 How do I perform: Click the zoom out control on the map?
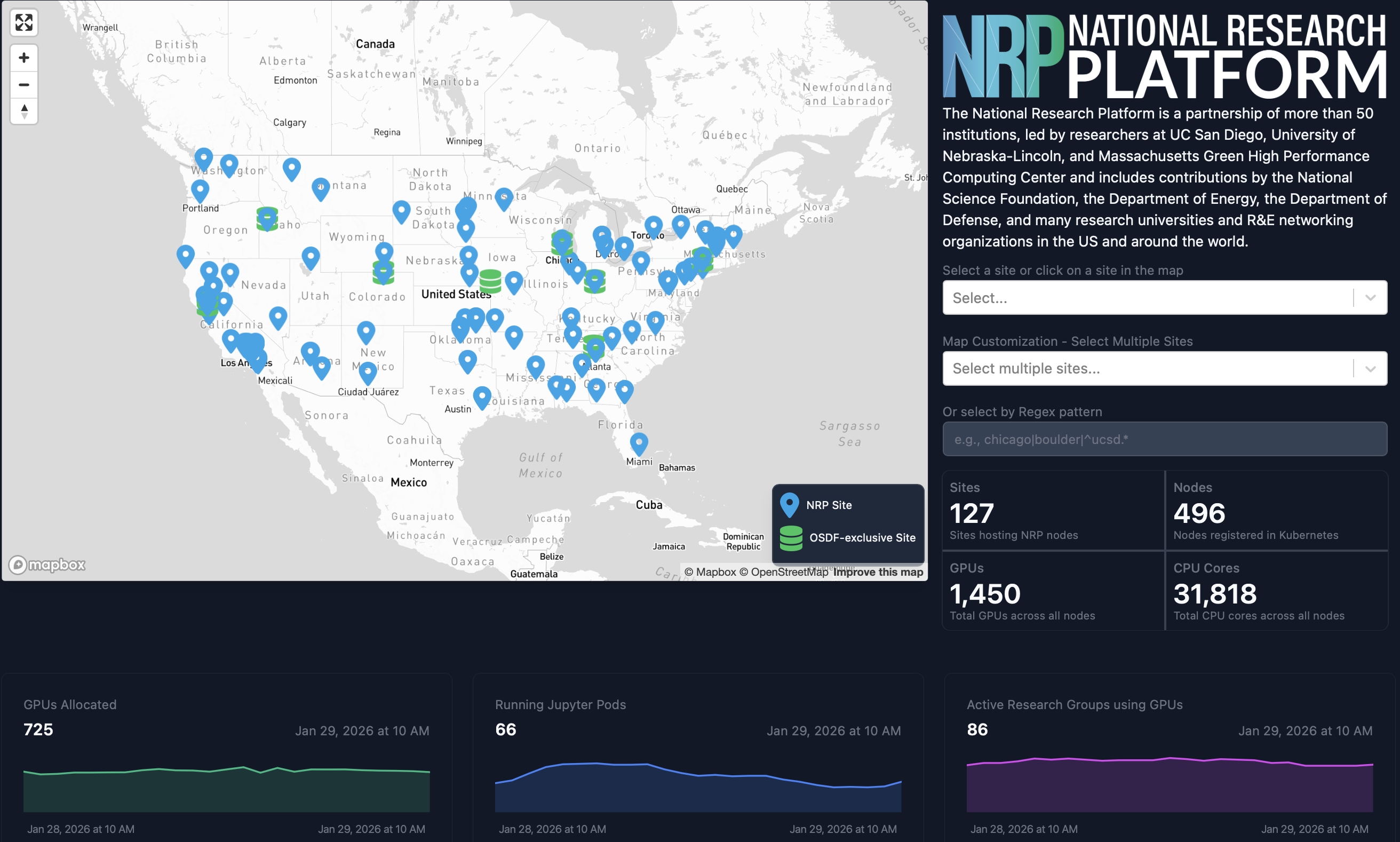pos(24,84)
